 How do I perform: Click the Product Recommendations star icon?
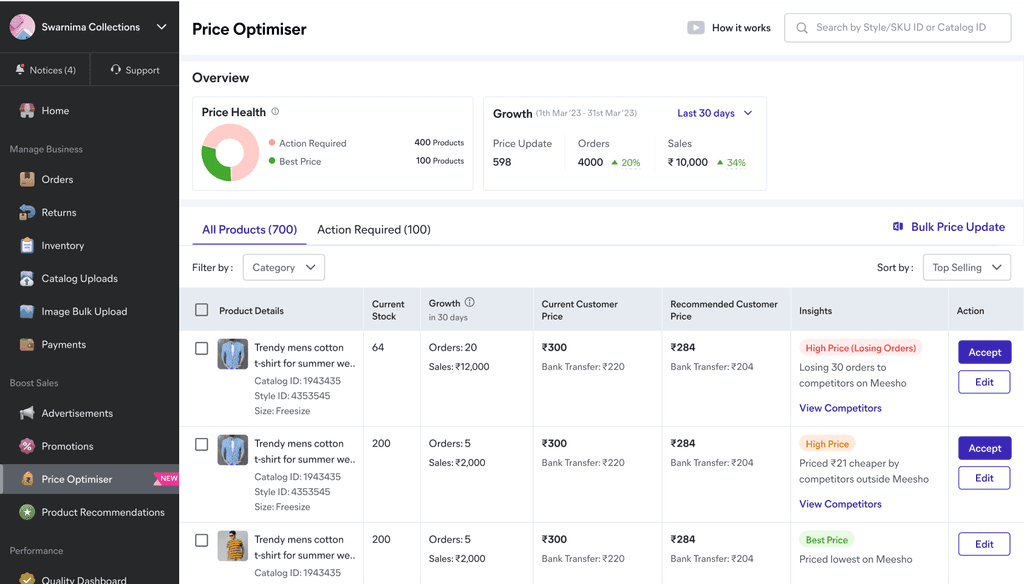[27, 512]
